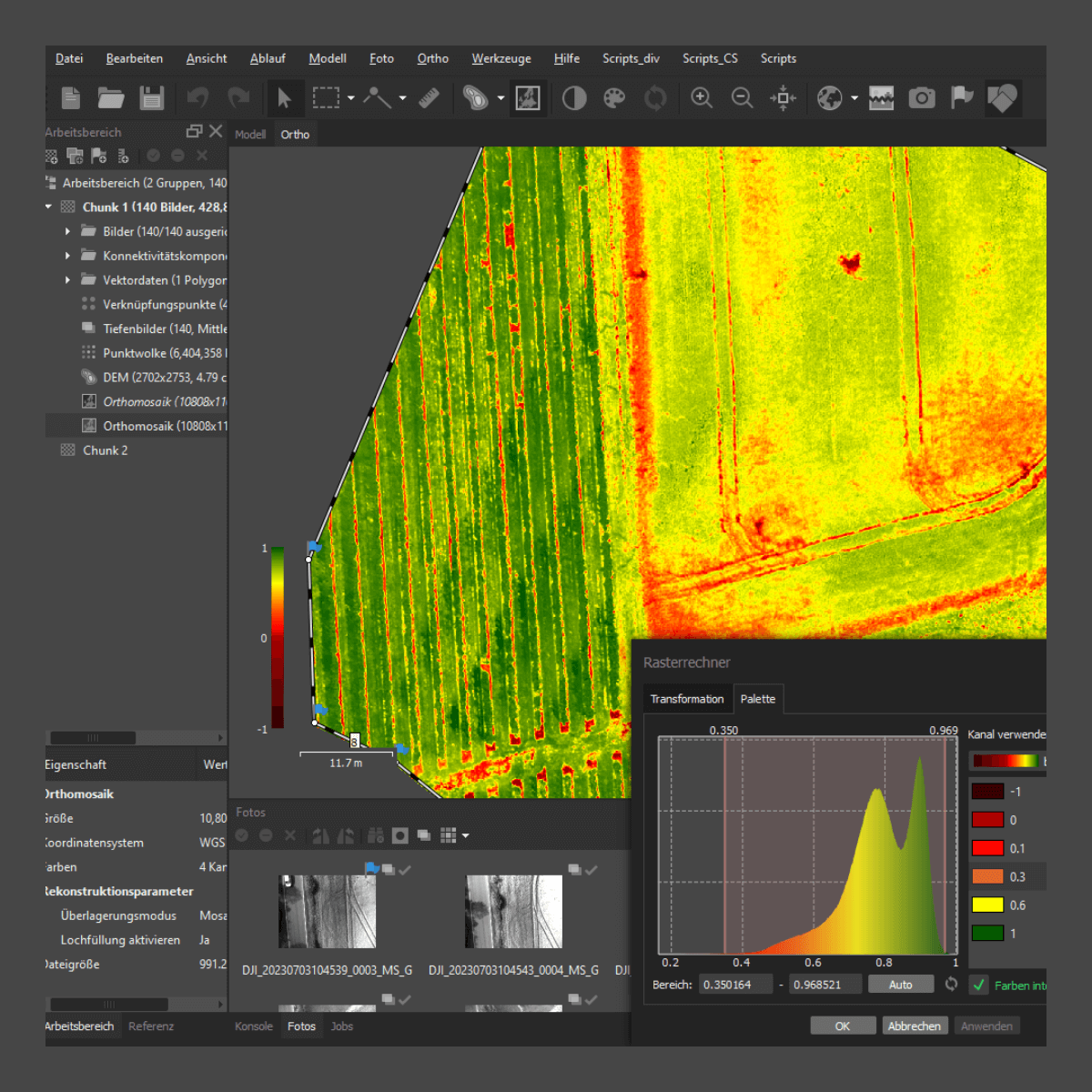Viewport: 1092px width, 1092px height.
Task: Click the Add Chunk icon in Arbeitsbereich panel
Action: (x=51, y=156)
